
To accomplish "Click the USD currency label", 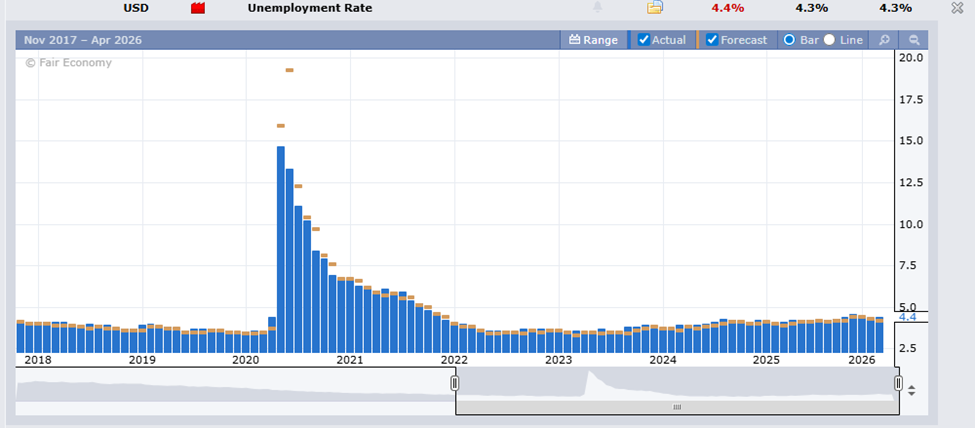I will 136,8.
